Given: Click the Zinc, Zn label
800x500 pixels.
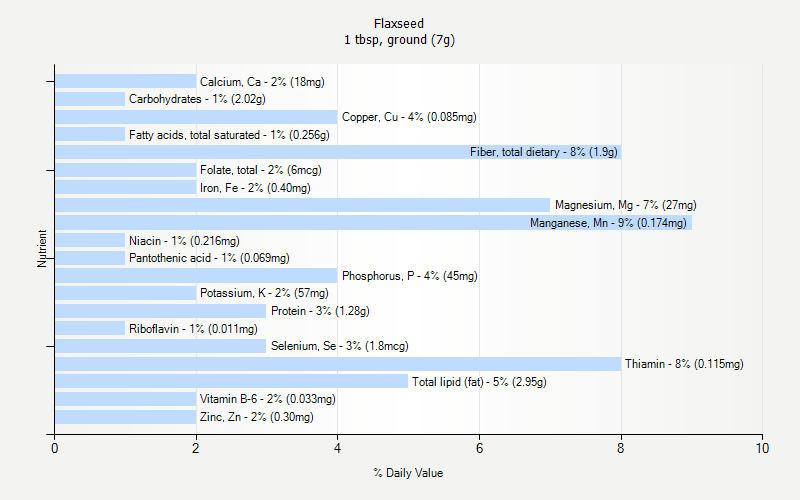Looking at the screenshot, I should tap(256, 417).
